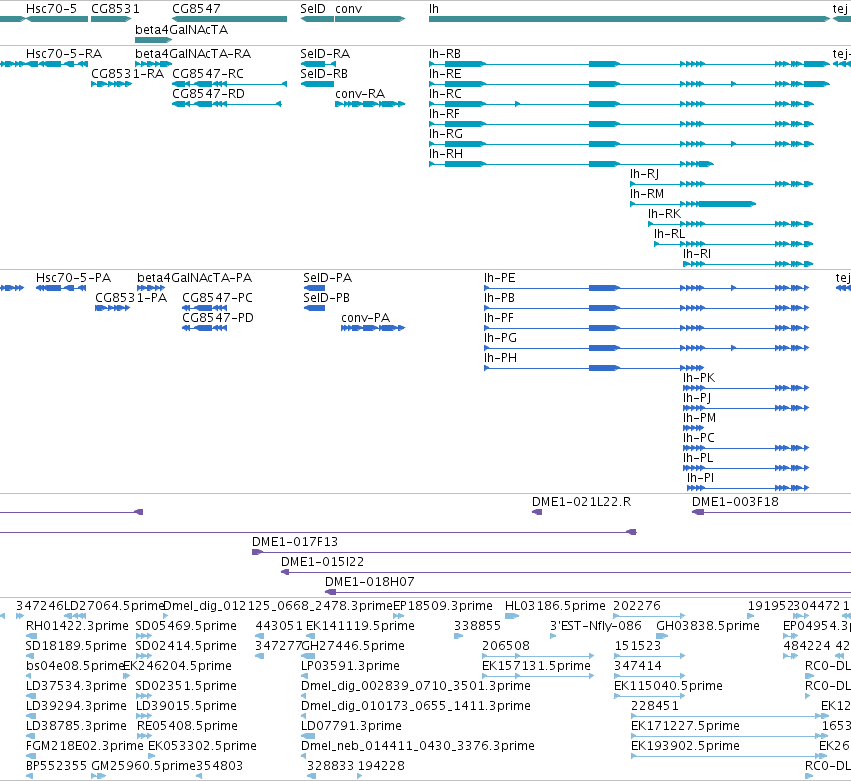The height and width of the screenshot is (781, 851).
Task: Select transcript Ih-RJ
Action: (644, 174)
